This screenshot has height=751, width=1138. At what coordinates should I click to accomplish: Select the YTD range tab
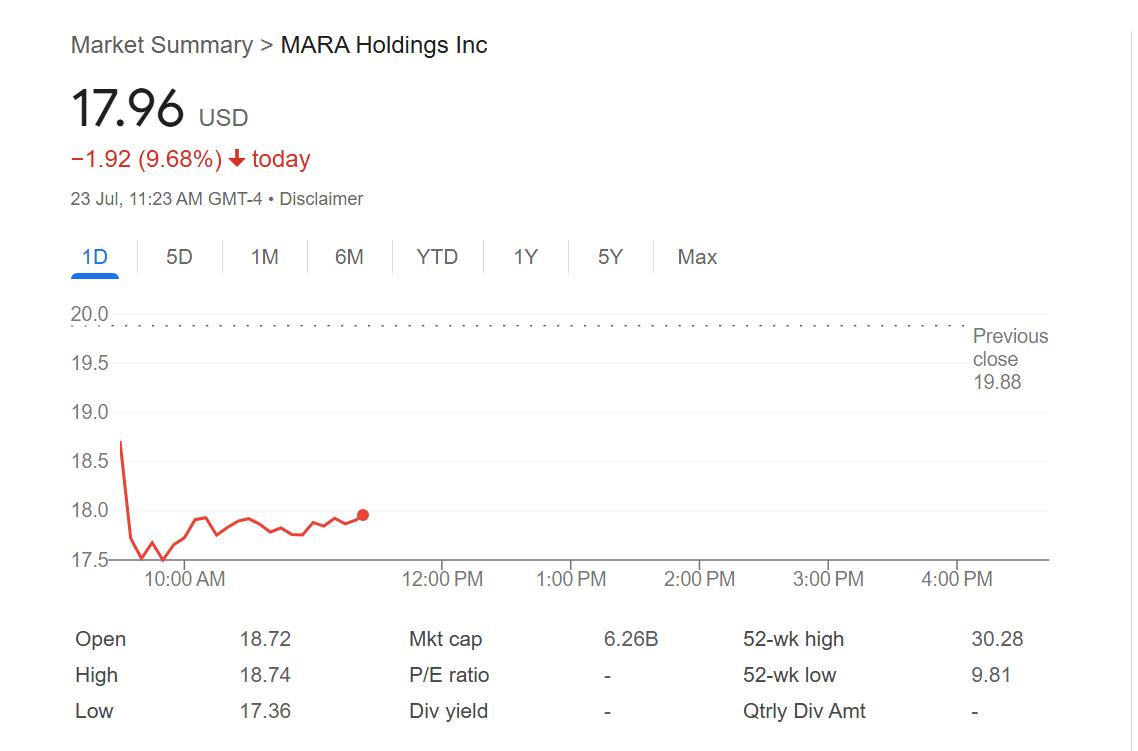tap(437, 257)
